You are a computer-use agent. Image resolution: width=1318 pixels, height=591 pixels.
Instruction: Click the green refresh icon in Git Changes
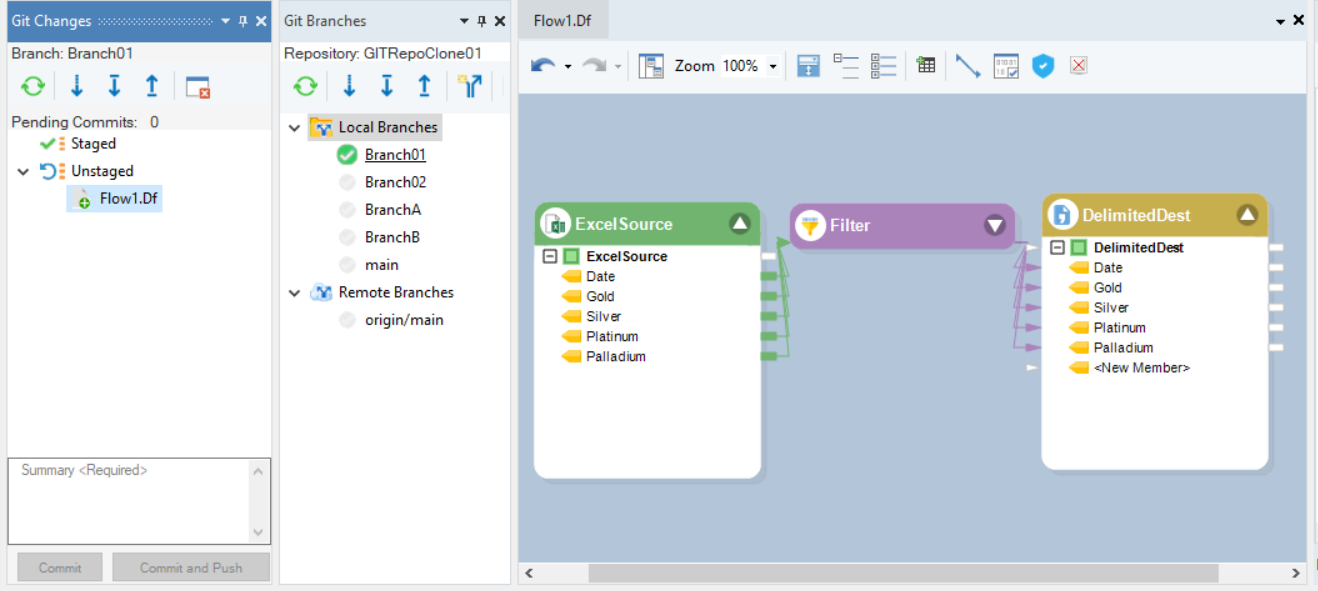[x=33, y=86]
